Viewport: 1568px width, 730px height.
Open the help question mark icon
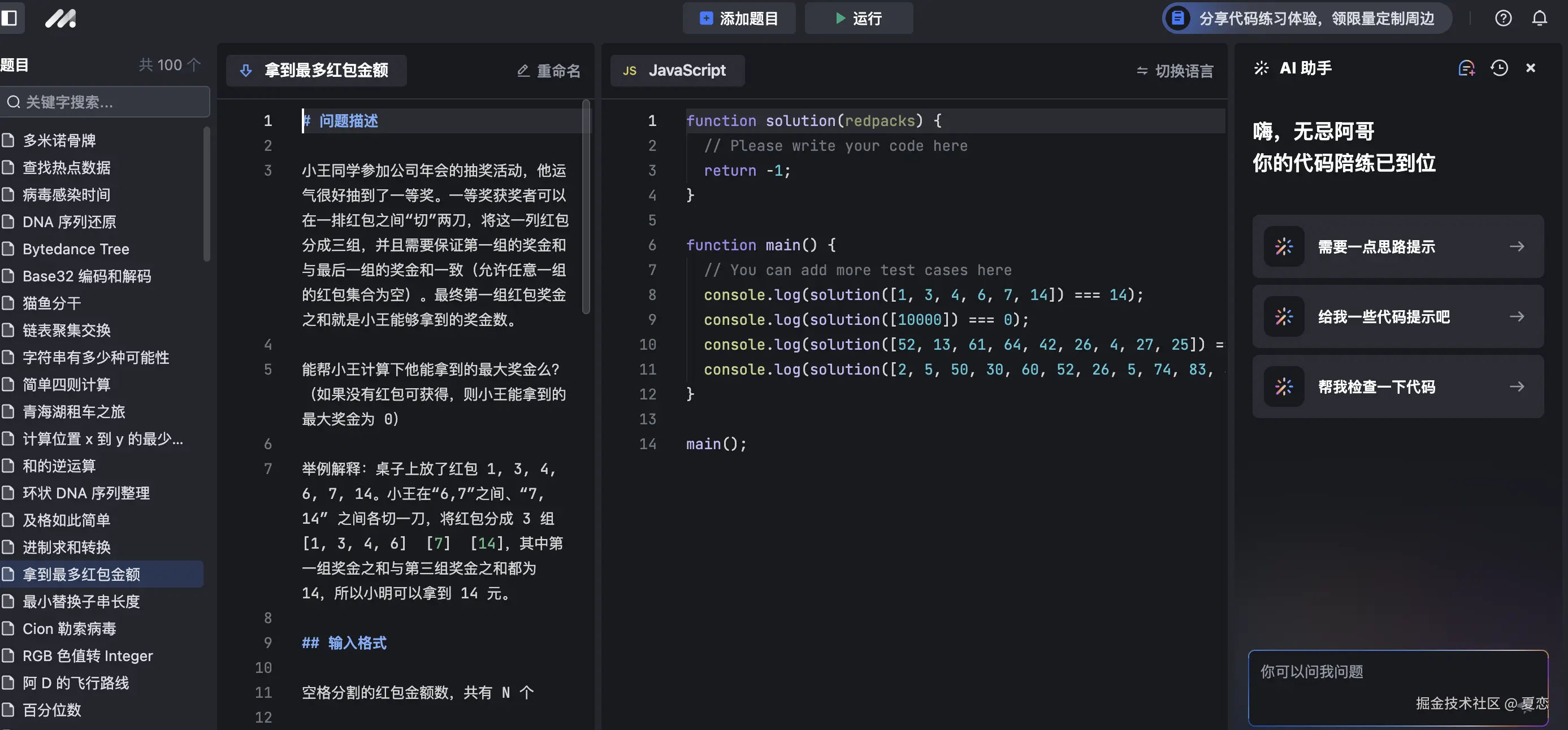pos(1503,18)
